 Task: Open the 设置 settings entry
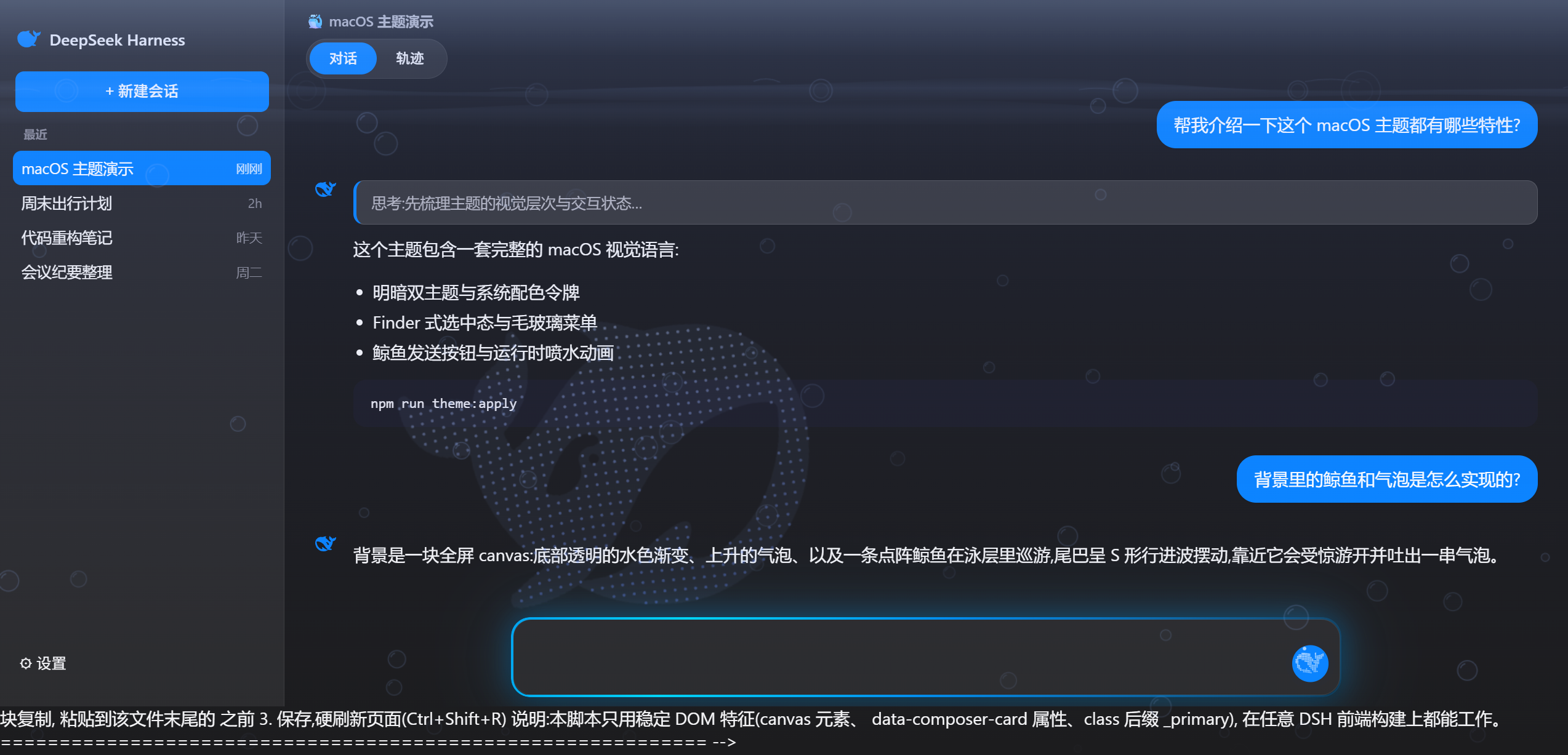(x=43, y=663)
